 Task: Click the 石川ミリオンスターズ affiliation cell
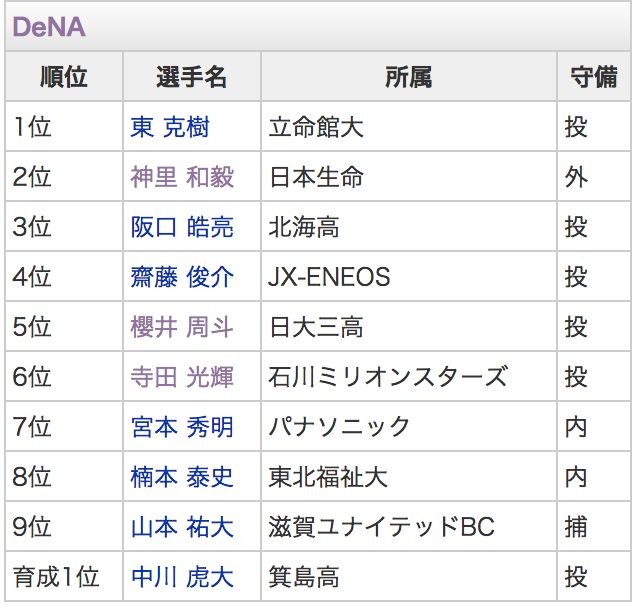point(388,377)
